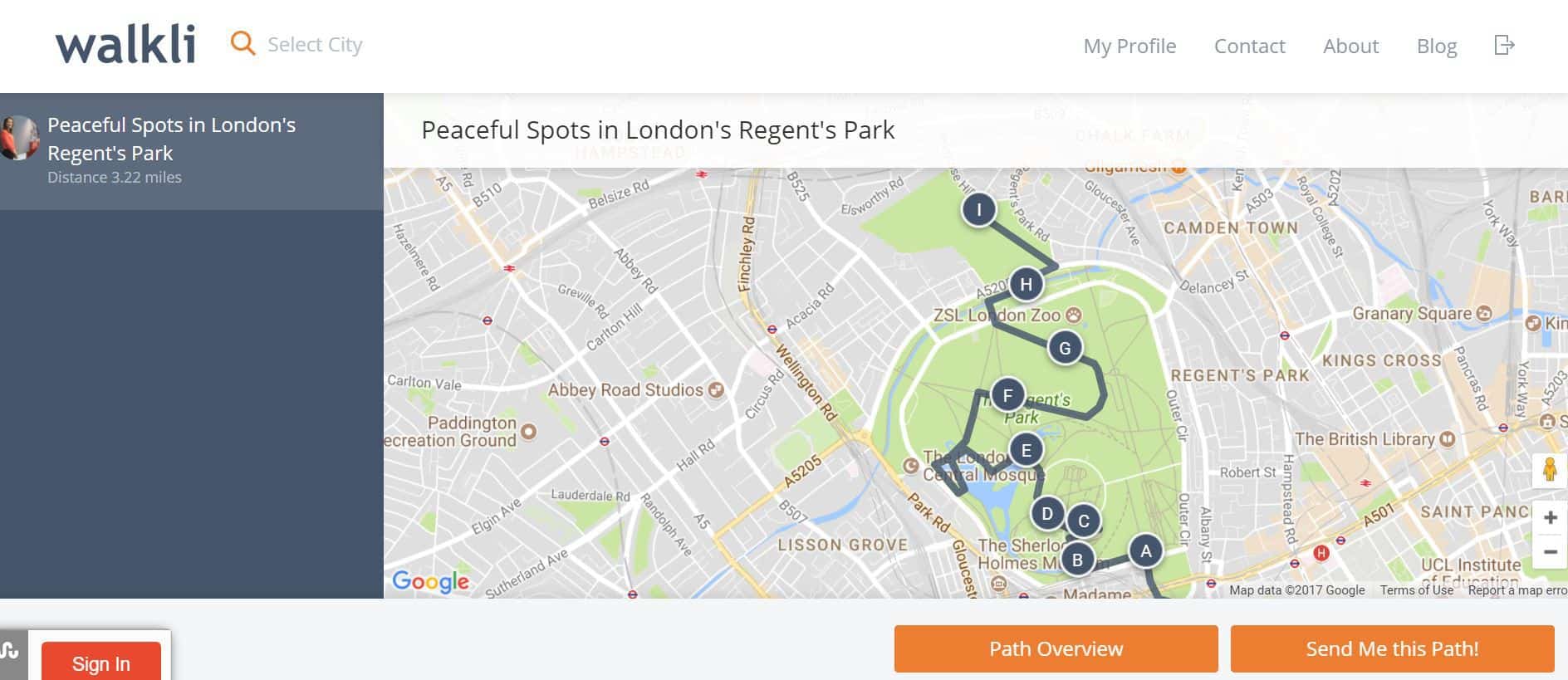Zoom in the map with plus

(x=1550, y=517)
